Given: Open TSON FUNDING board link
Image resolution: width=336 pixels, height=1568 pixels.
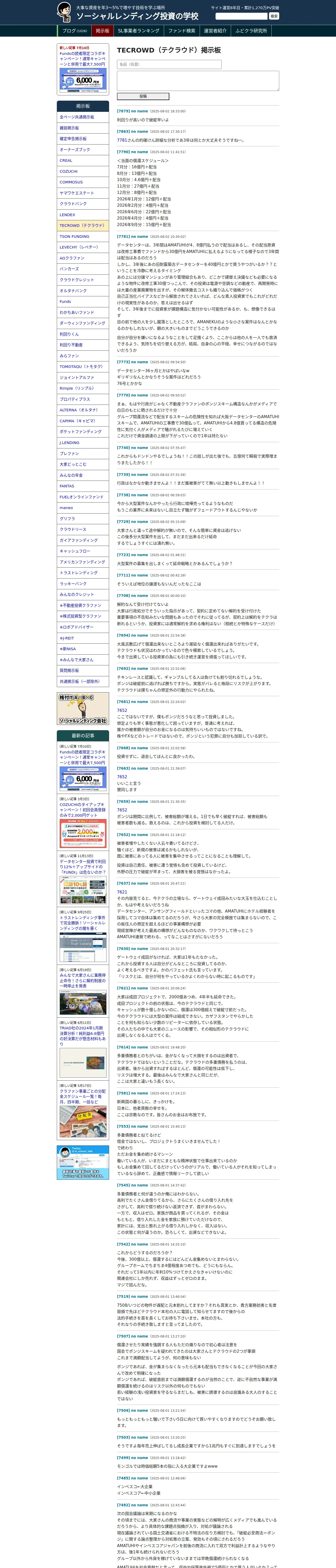Looking at the screenshot, I should (83, 237).
